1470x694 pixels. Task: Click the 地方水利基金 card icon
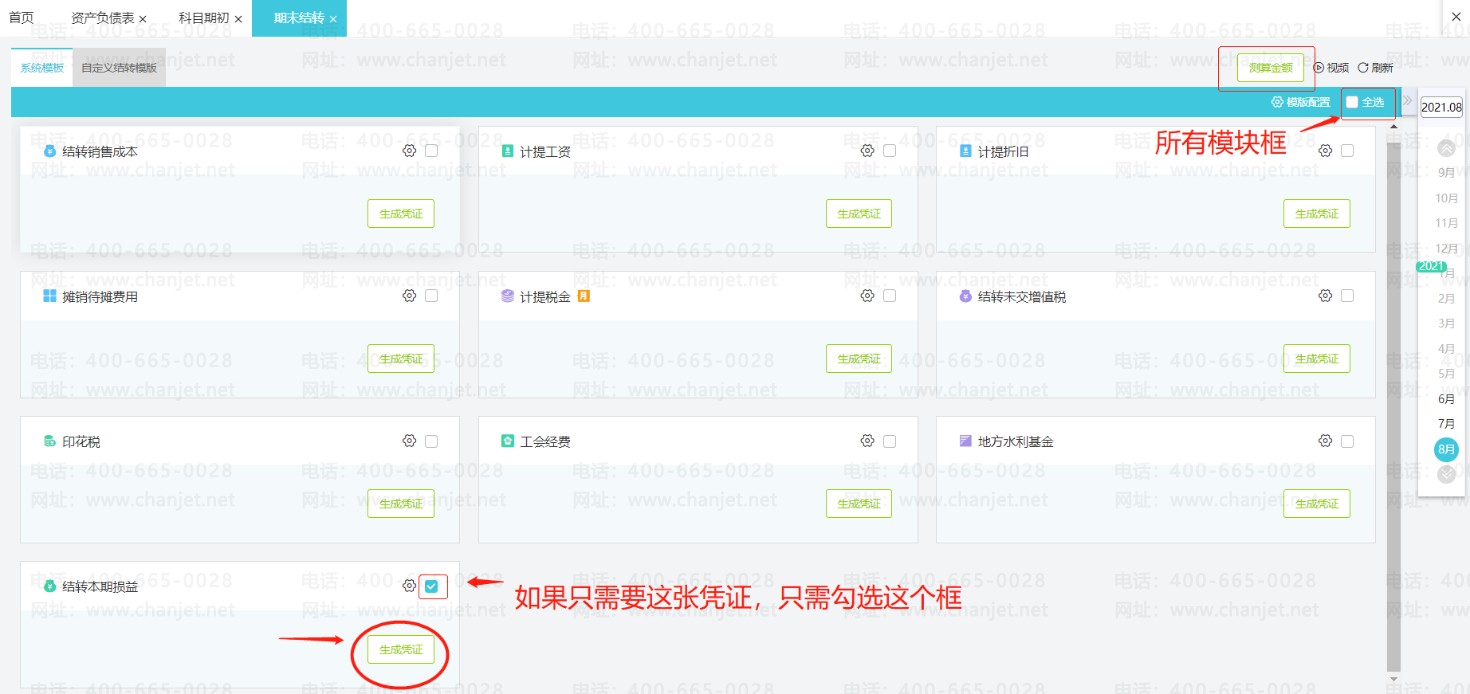click(x=966, y=442)
